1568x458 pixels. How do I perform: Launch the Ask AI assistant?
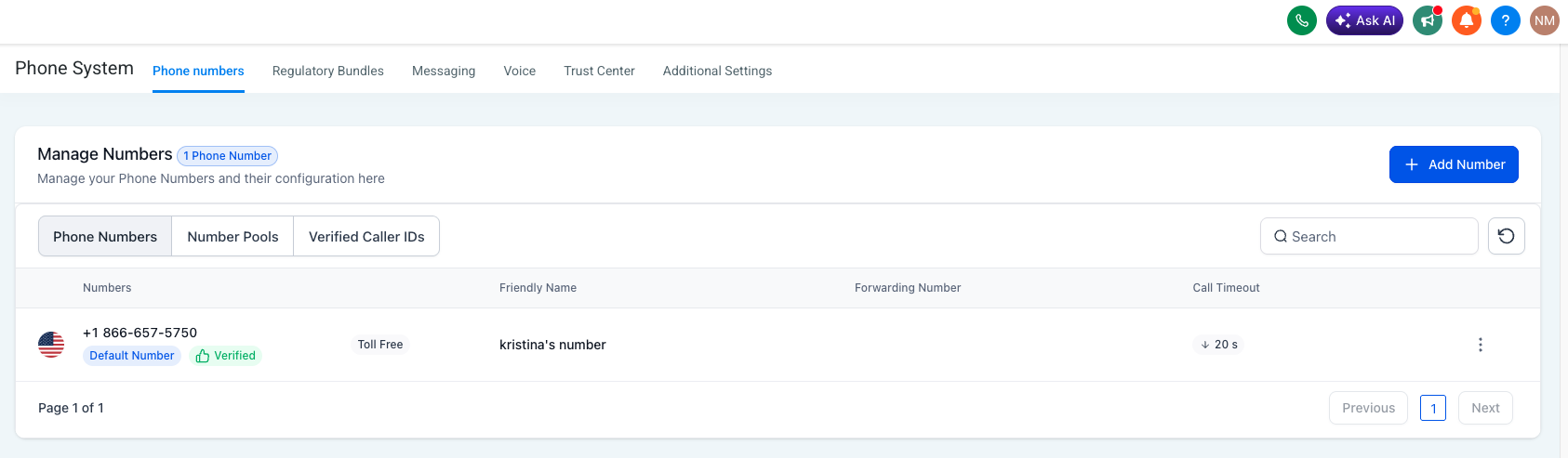(1364, 20)
